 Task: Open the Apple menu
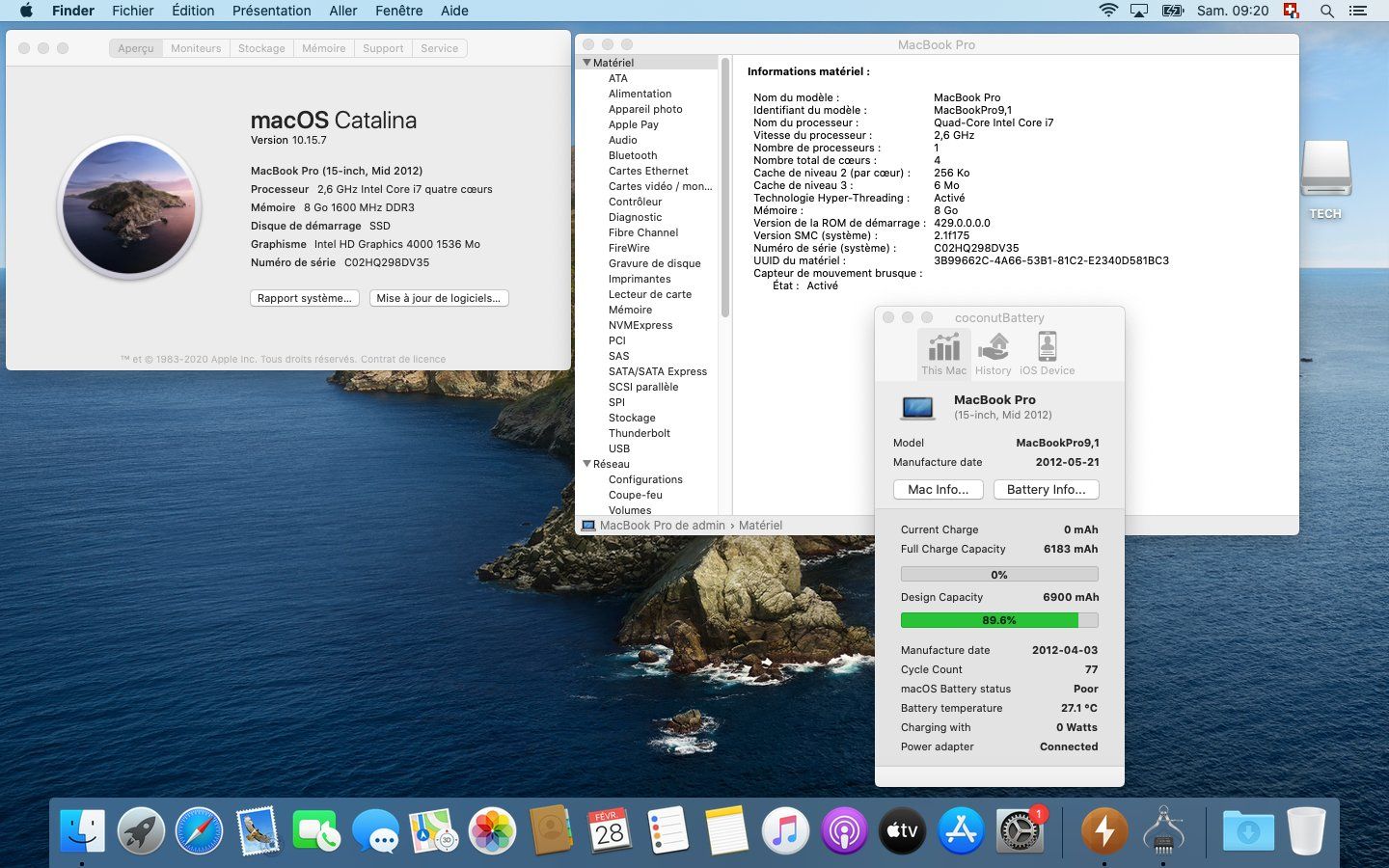click(26, 11)
